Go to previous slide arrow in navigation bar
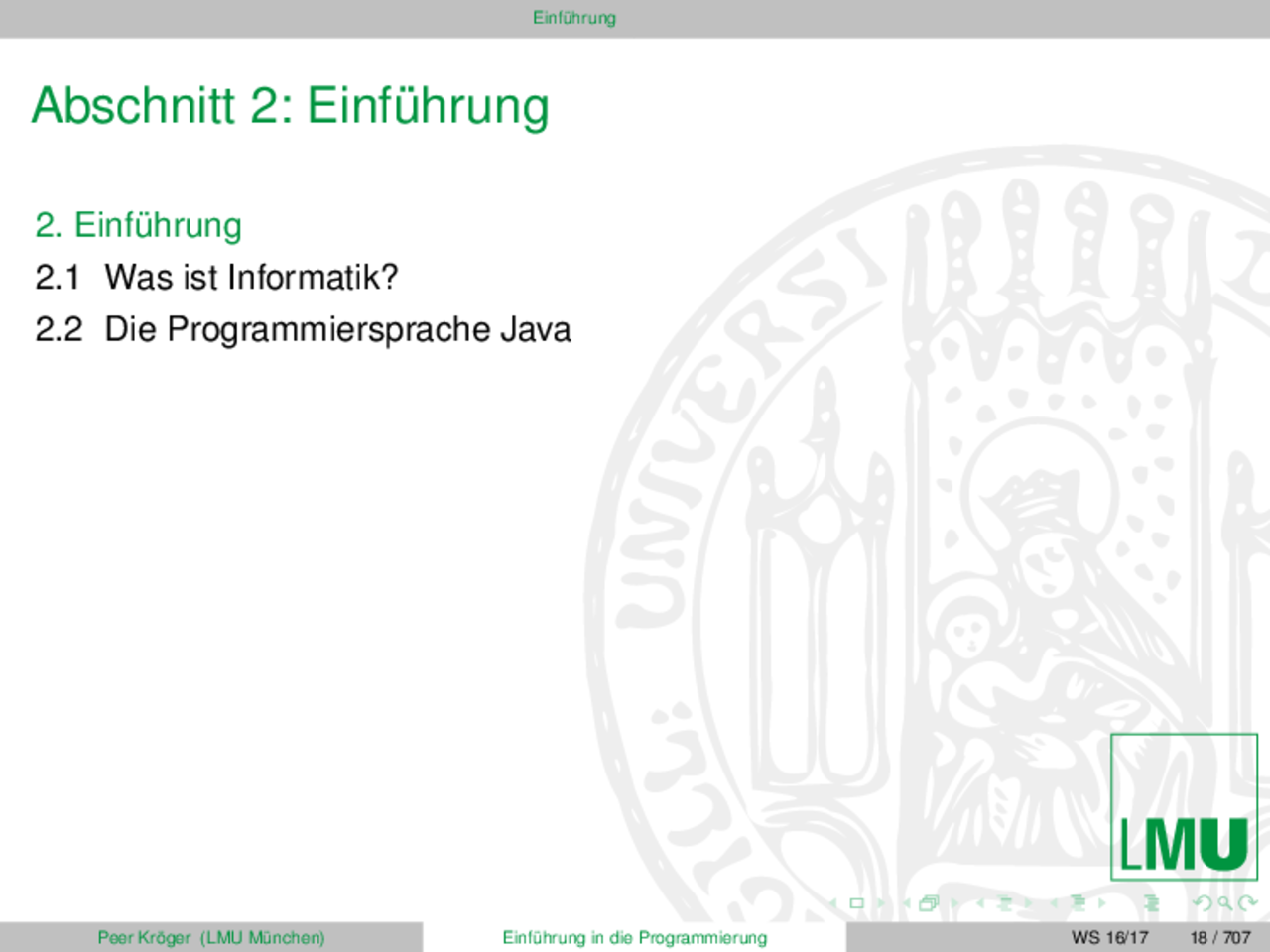This screenshot has height=952, width=1270. 833,903
